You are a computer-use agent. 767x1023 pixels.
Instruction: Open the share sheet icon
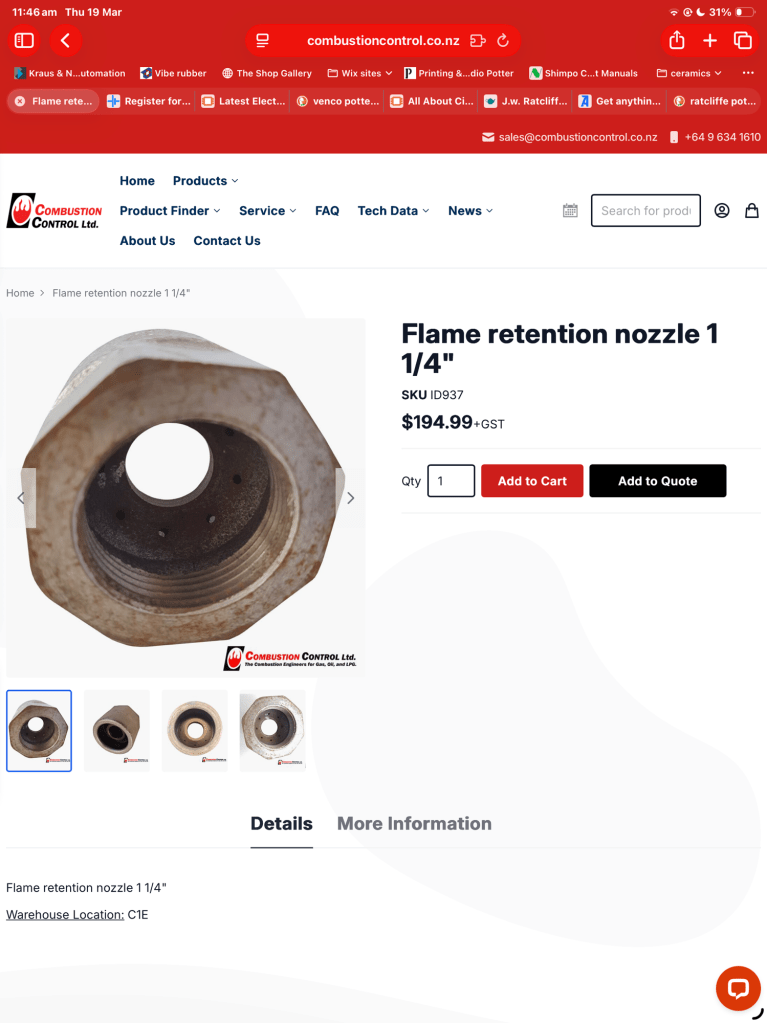pos(676,40)
